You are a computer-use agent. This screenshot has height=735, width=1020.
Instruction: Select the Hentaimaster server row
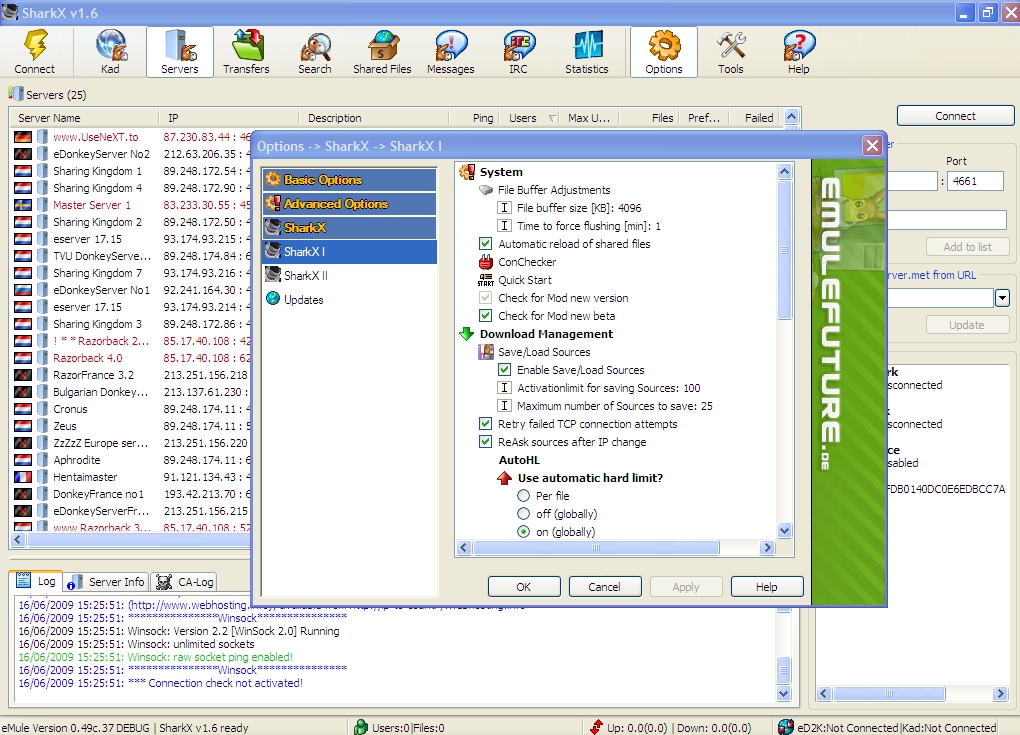point(132,477)
